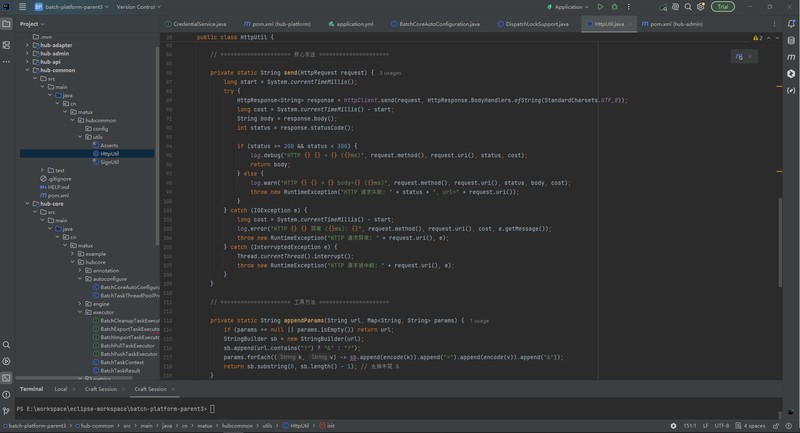Switch to pom.xml (hub-platform) tab

[x=278, y=24]
